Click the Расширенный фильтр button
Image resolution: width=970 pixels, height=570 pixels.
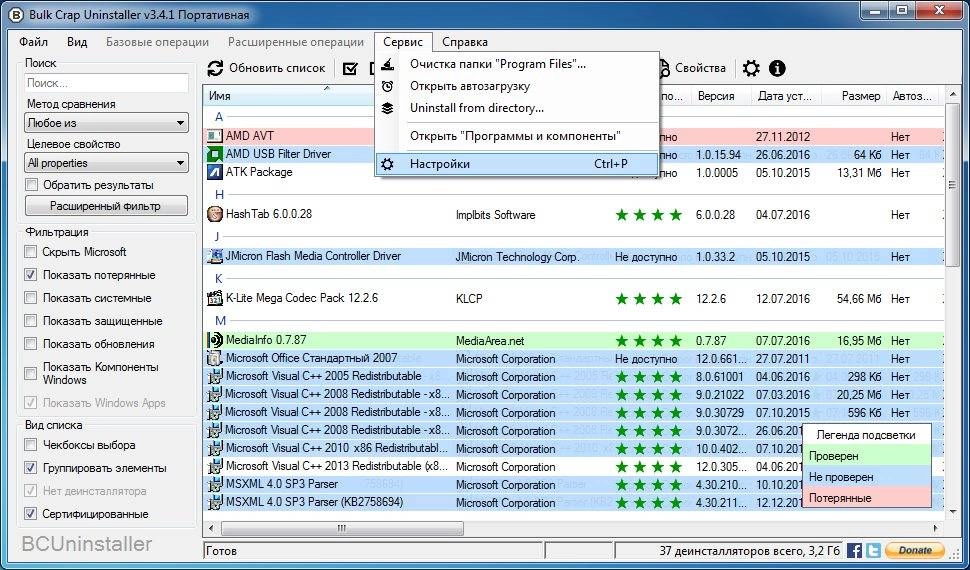tap(106, 206)
